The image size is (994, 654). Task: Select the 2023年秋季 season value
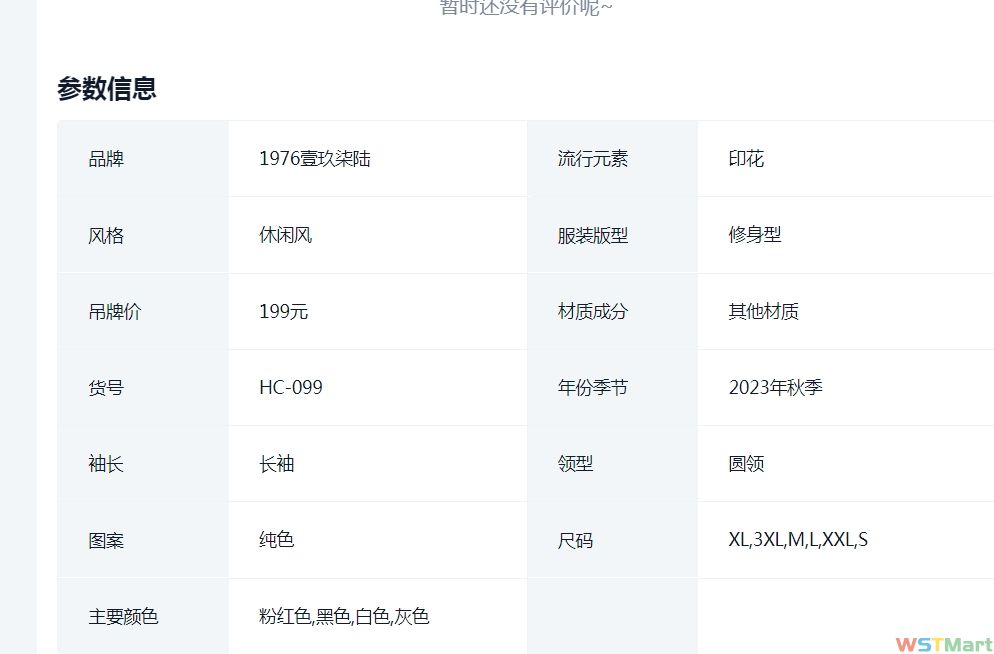775,388
